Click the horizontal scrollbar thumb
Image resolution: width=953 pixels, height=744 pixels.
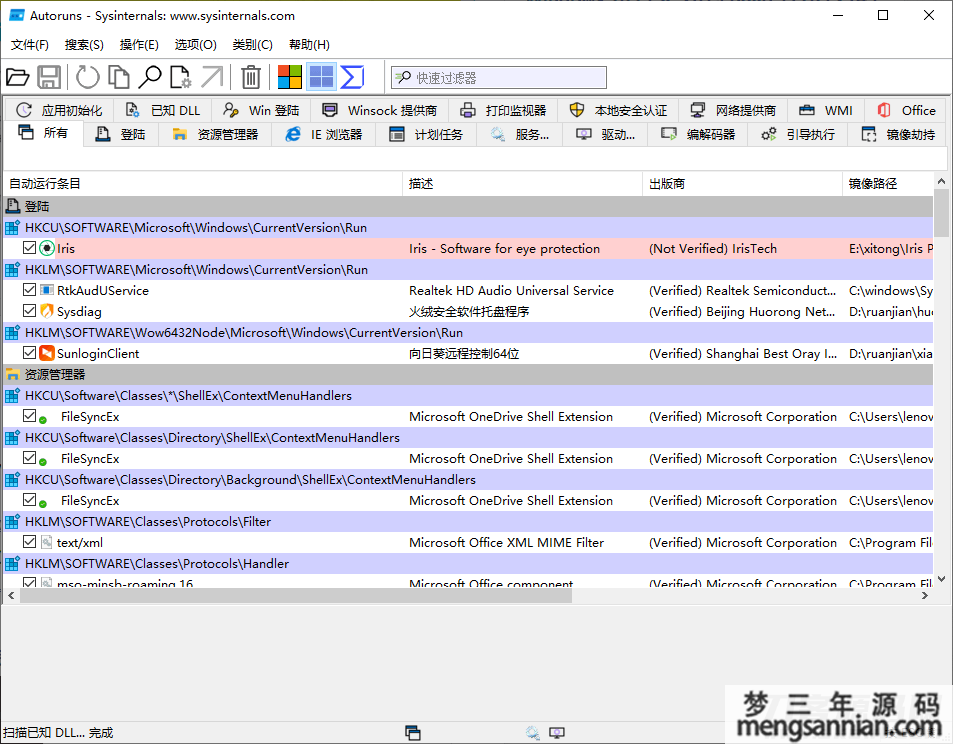pos(296,596)
